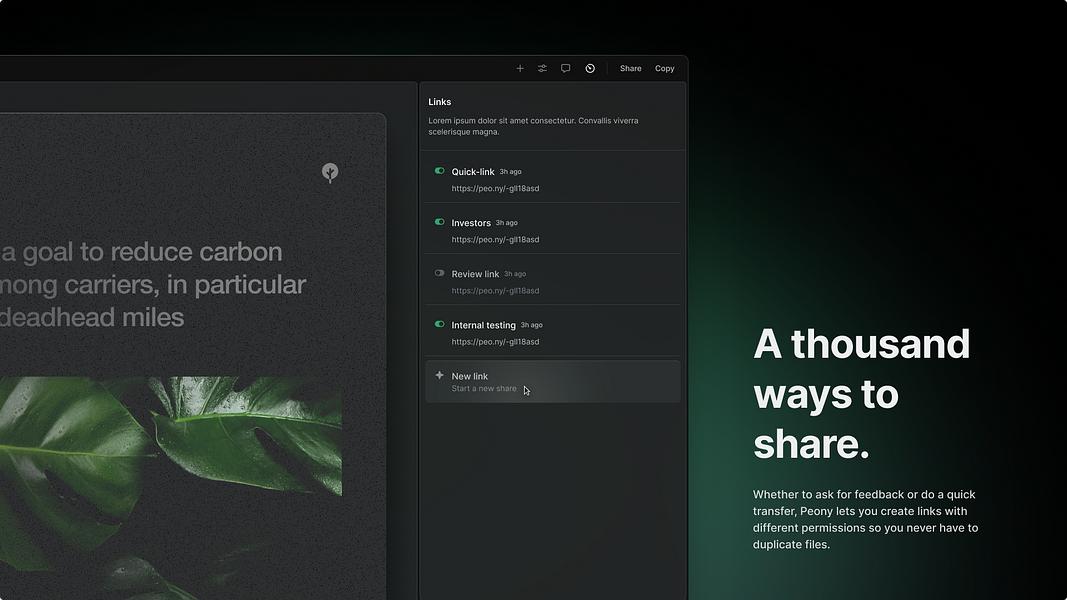
Task: Click the history clock icon
Action: pyautogui.click(x=590, y=68)
